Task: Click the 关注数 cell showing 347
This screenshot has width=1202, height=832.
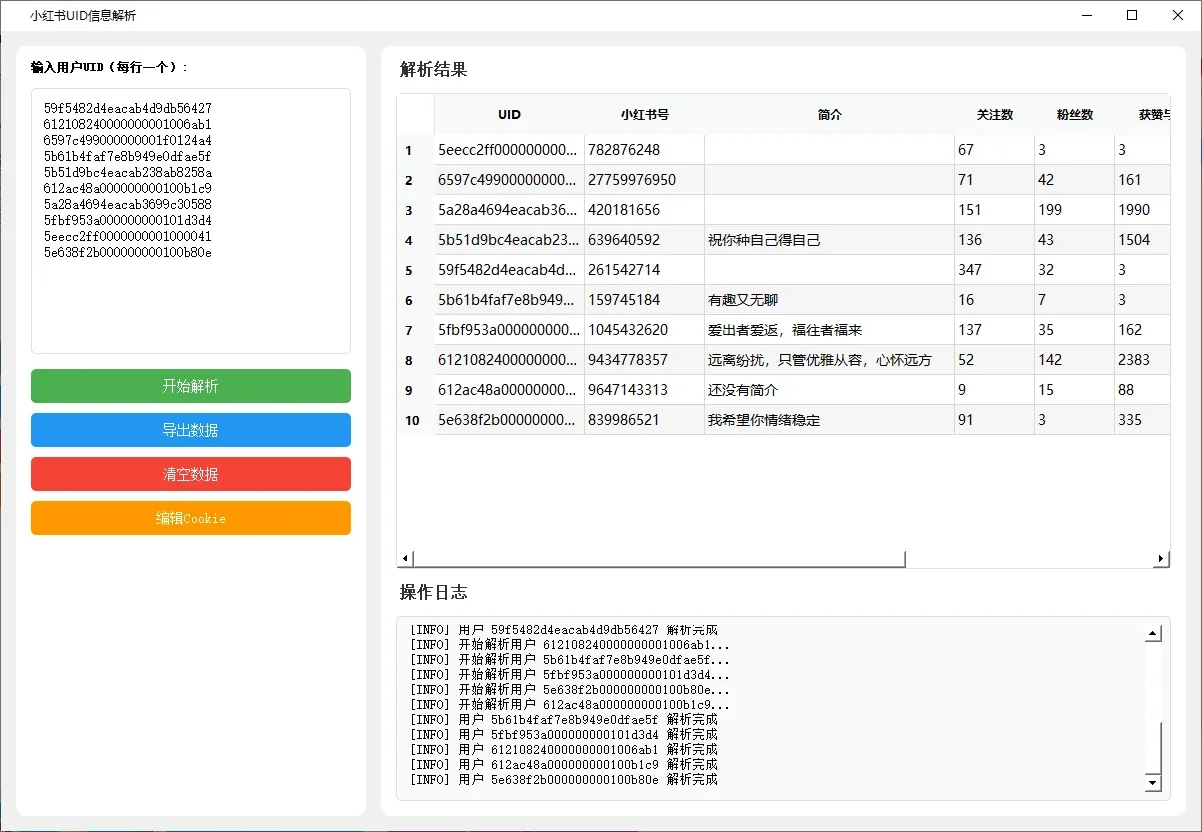Action: tap(995, 270)
